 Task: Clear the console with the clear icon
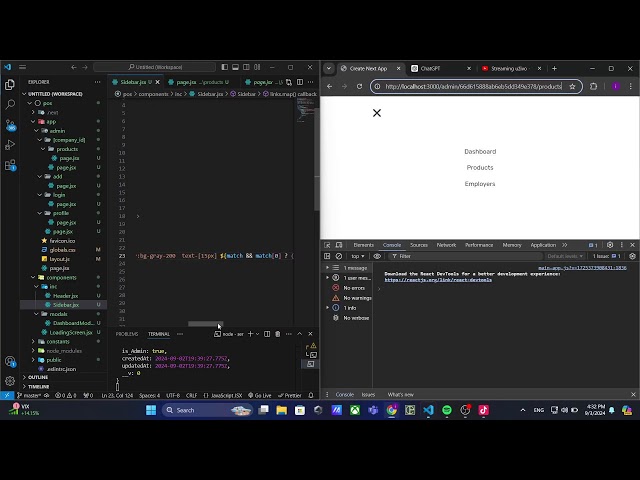339,256
